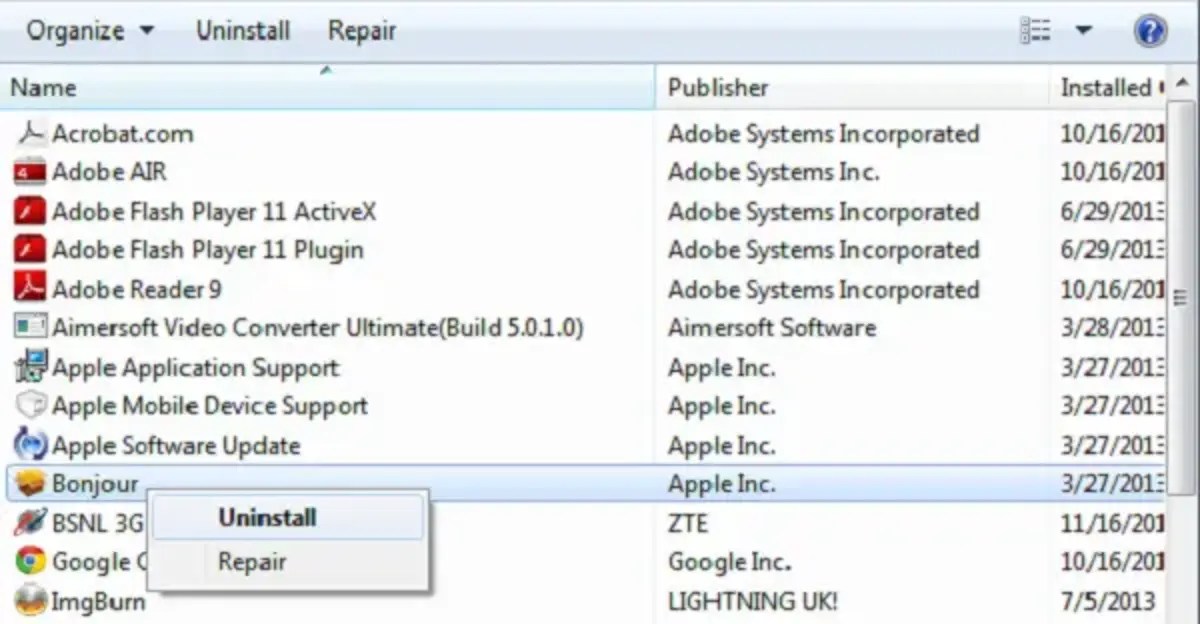
Task: Click the Repair toolbar button
Action: pos(361,30)
